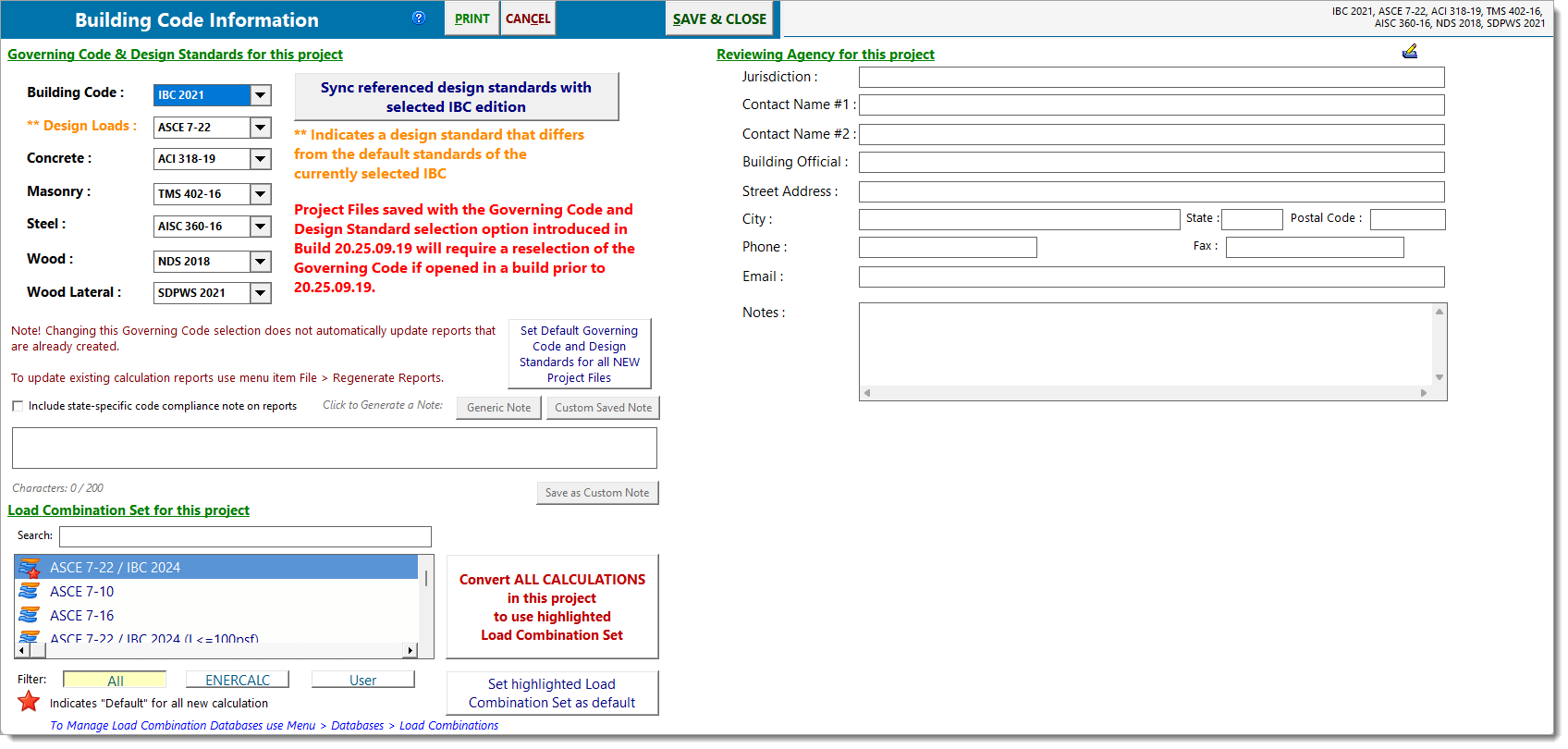Open the Building Code dropdown arrow
1568x749 pixels.
coord(261,94)
